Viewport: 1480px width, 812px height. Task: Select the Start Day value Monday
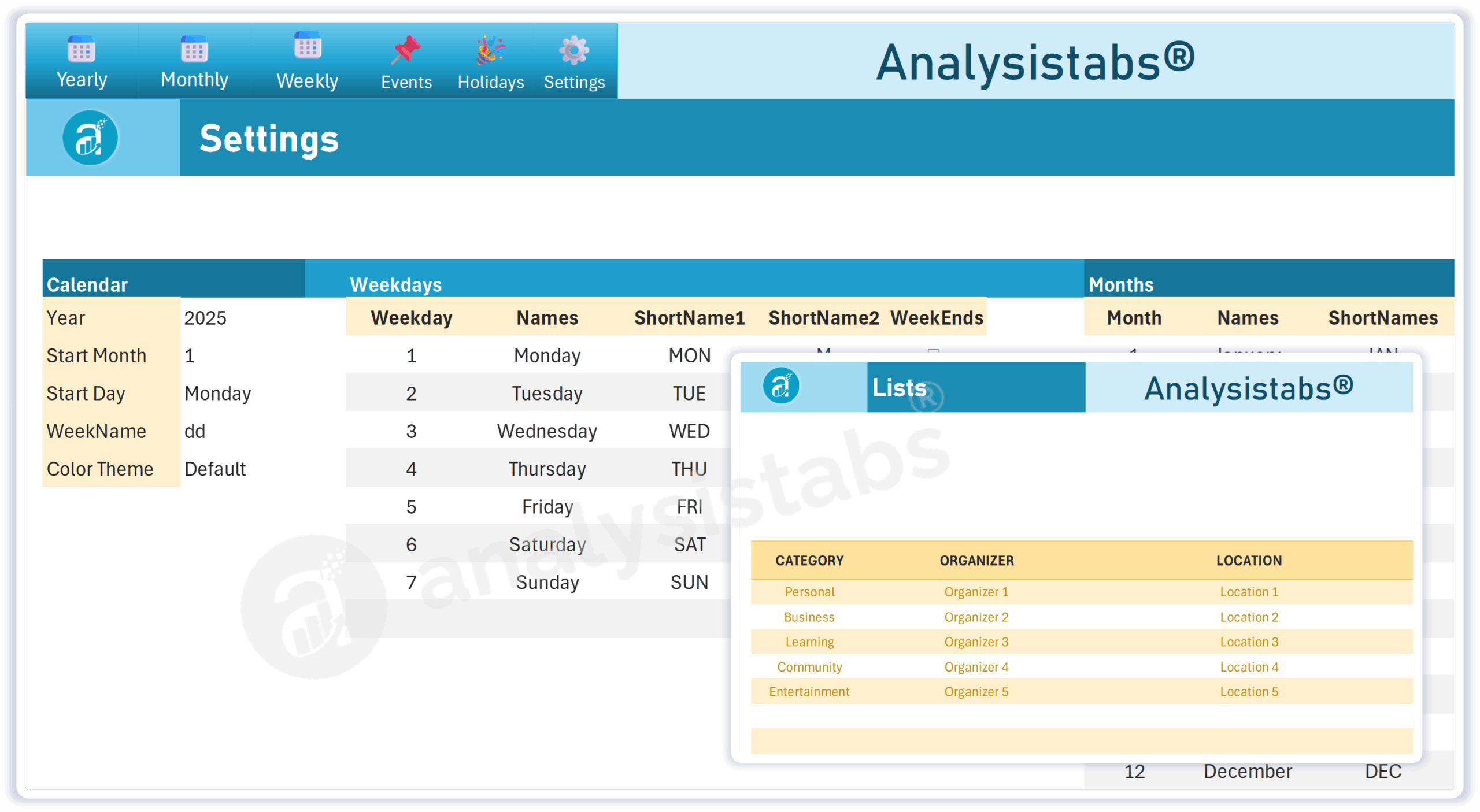(x=217, y=394)
